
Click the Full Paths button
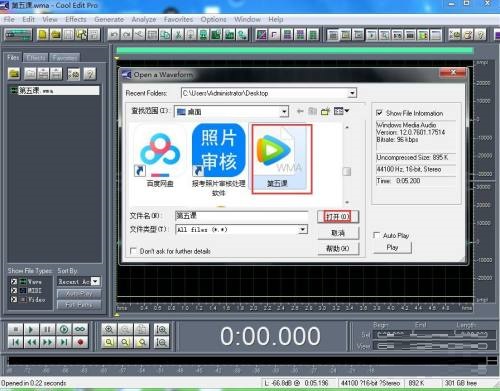point(79,305)
